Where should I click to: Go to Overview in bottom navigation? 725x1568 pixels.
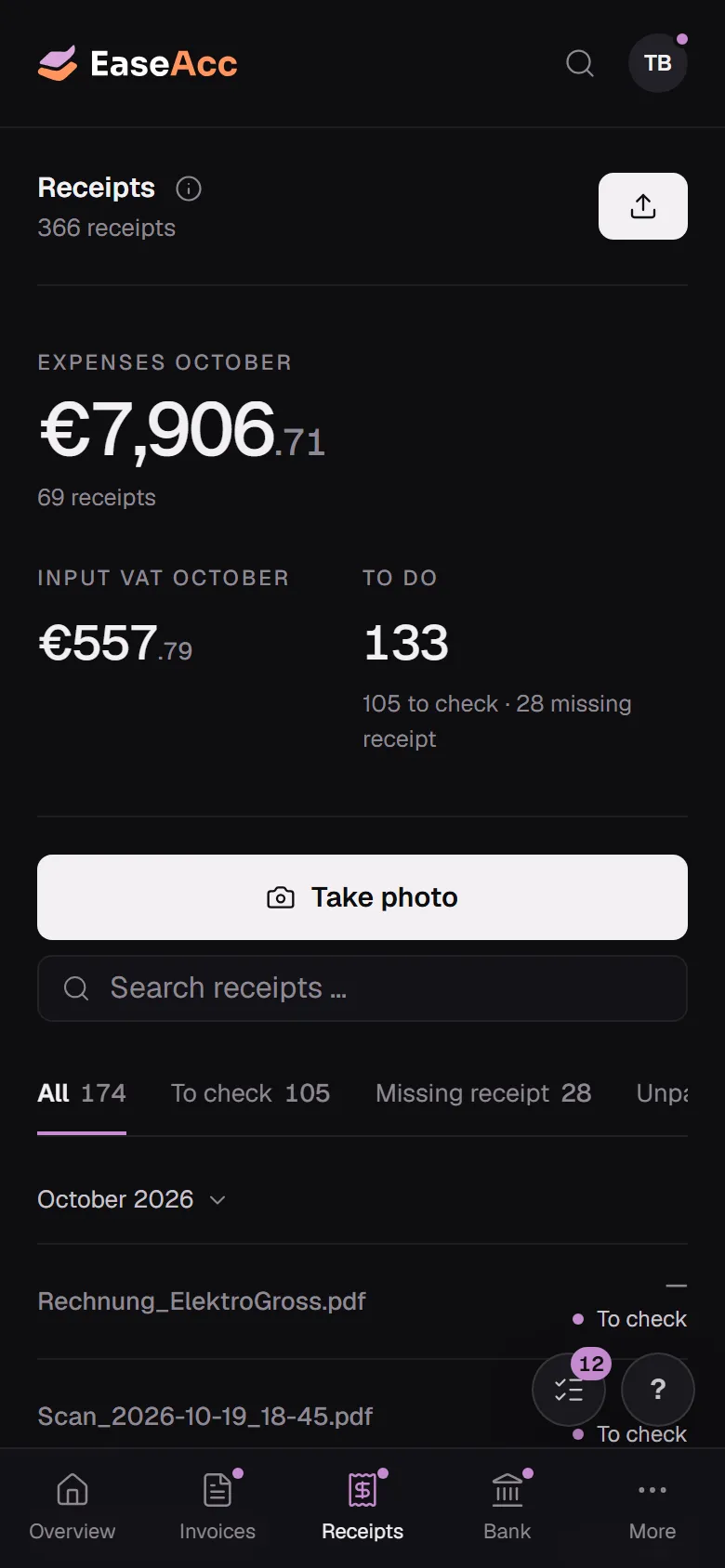coord(72,1507)
